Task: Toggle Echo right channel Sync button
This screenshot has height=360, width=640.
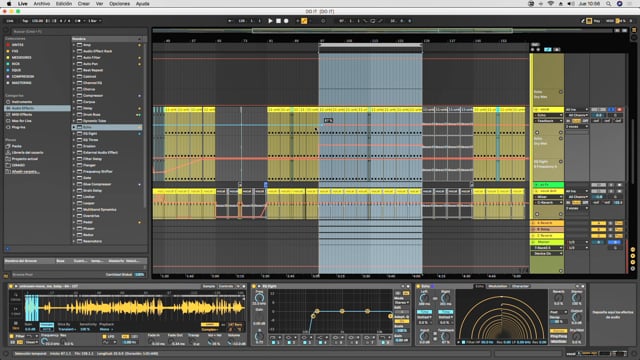Action: (x=445, y=312)
